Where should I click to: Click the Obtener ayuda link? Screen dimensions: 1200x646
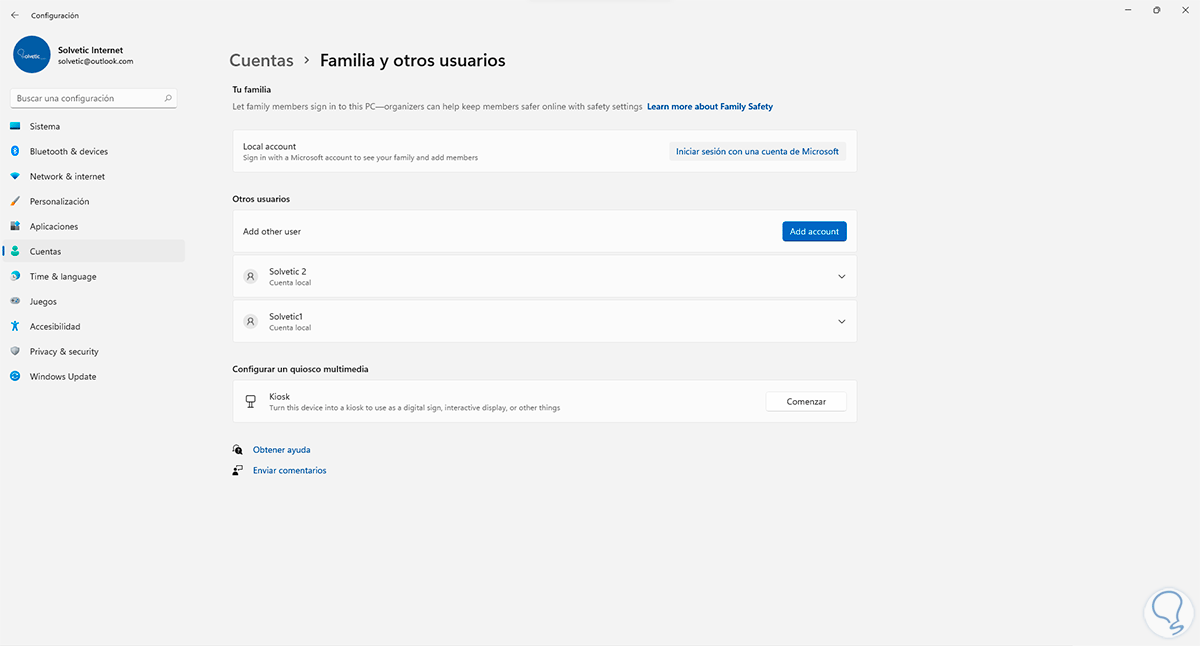coord(281,450)
